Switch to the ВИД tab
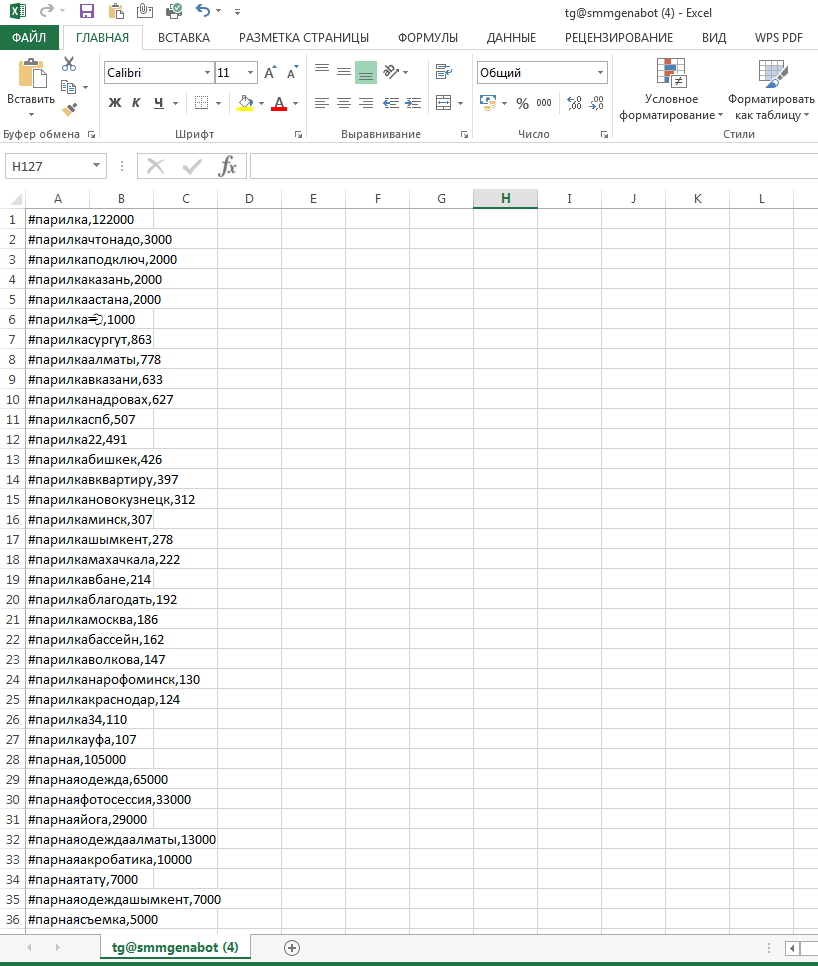This screenshot has height=966, width=818. point(714,38)
